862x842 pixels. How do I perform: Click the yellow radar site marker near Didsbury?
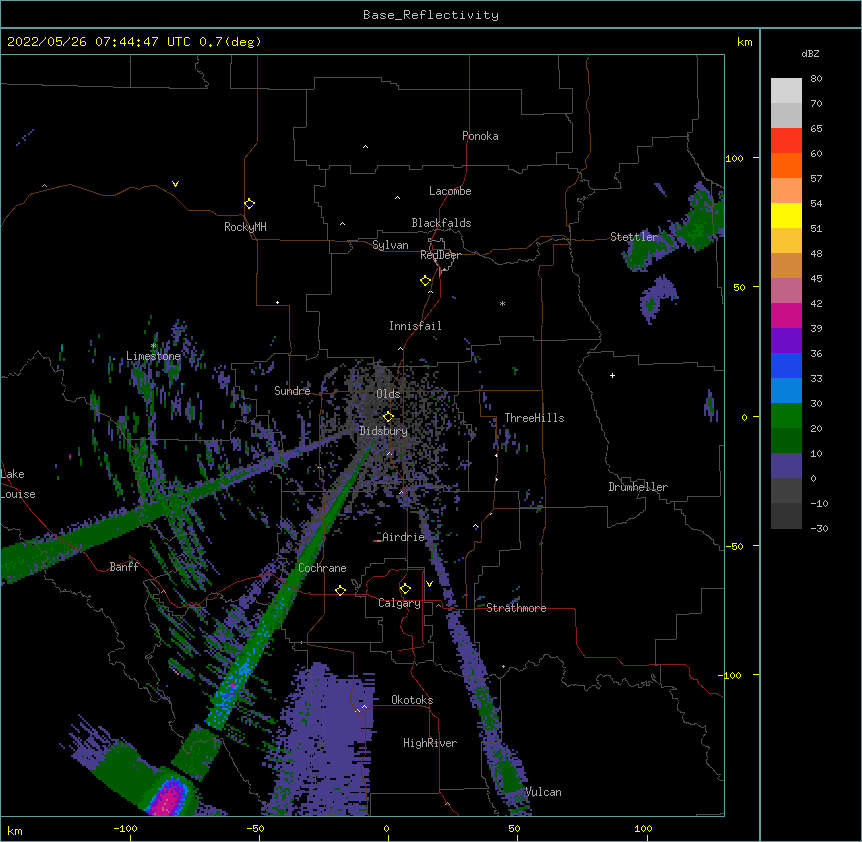(x=388, y=416)
